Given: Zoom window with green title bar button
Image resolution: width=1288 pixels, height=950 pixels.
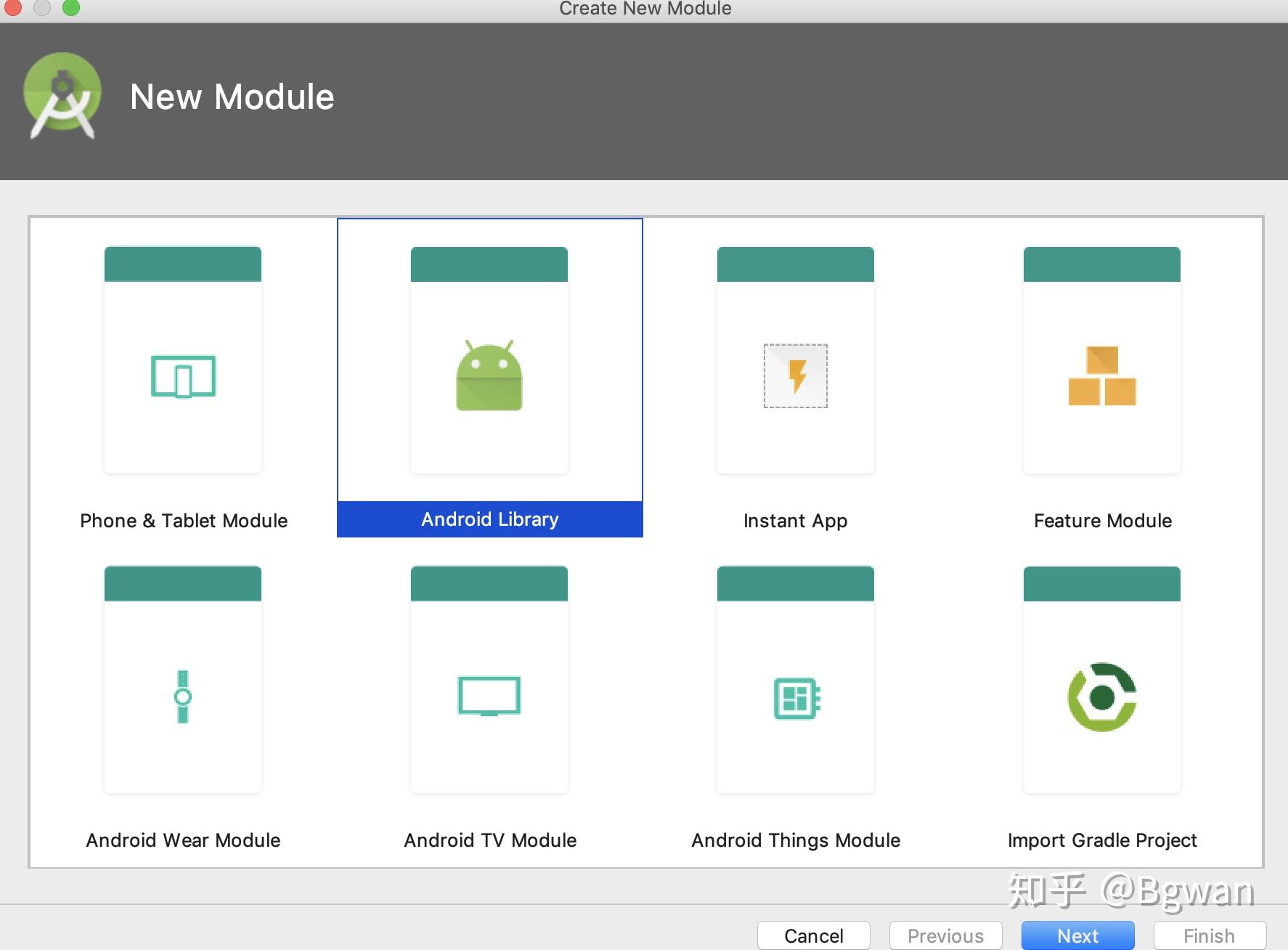Looking at the screenshot, I should coord(70,7).
